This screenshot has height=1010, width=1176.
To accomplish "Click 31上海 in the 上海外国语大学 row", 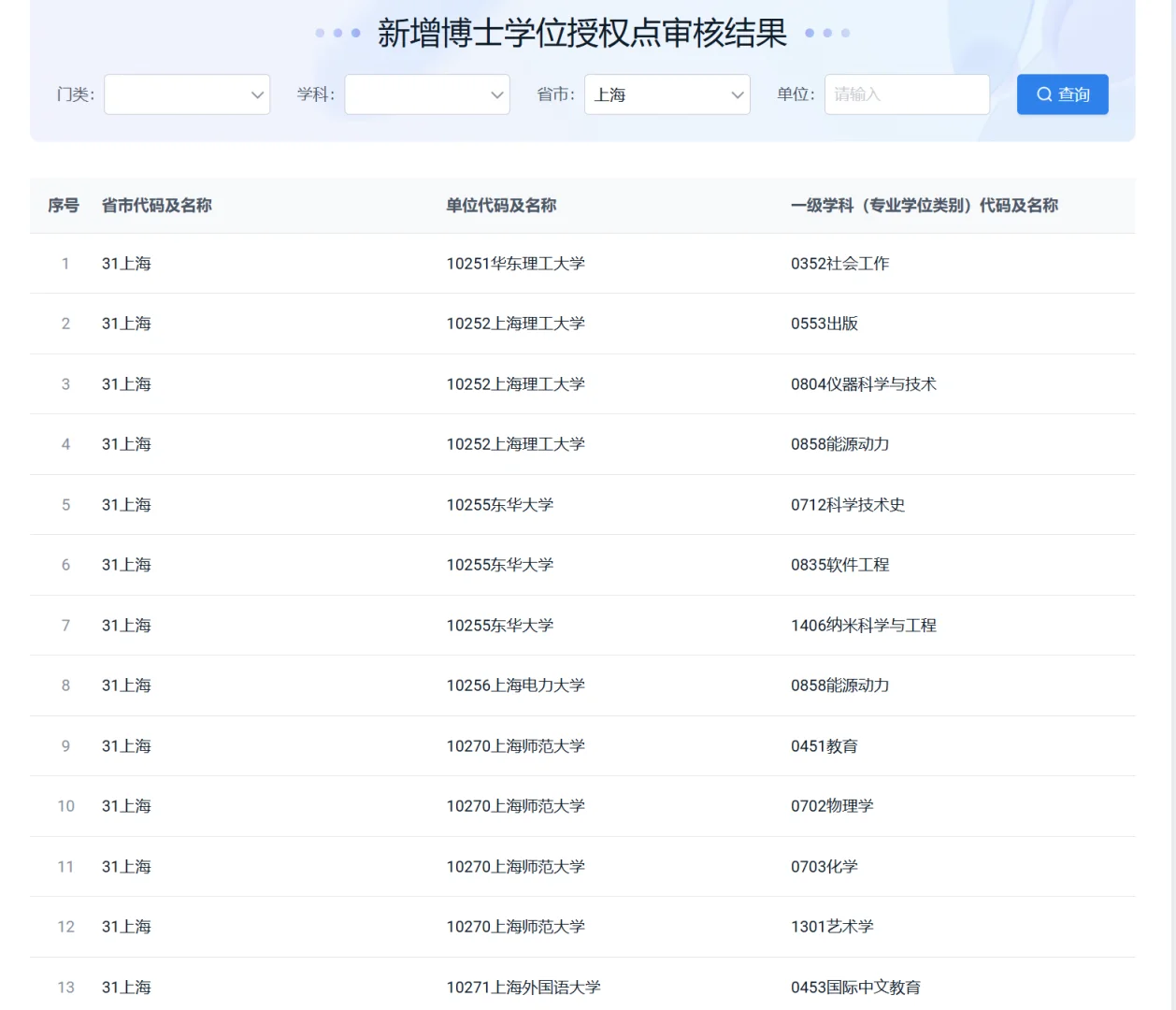I will click(x=126, y=988).
